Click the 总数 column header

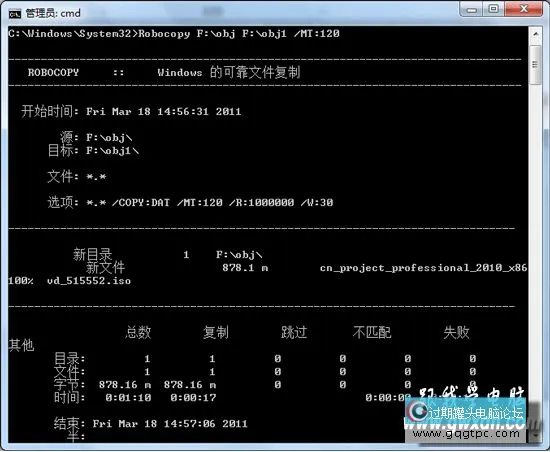click(138, 332)
